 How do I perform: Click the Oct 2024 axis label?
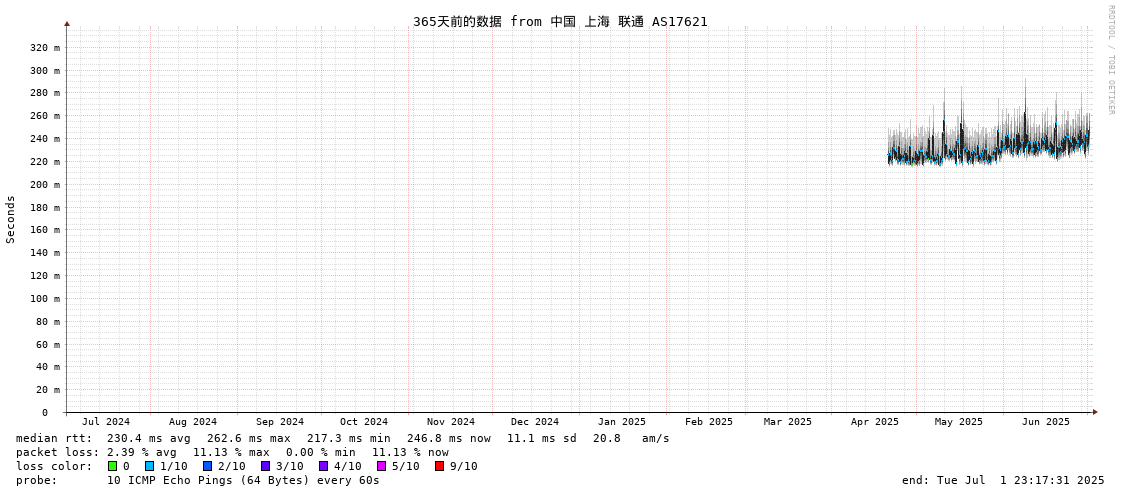tap(364, 422)
